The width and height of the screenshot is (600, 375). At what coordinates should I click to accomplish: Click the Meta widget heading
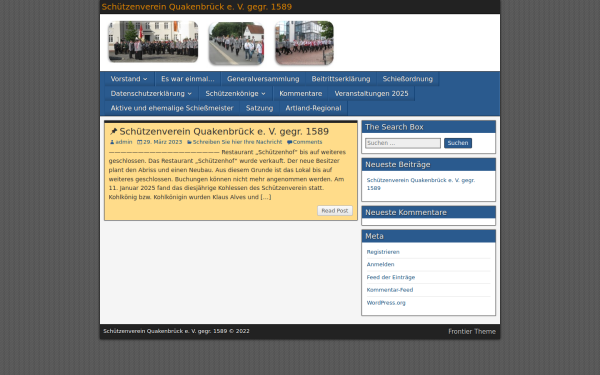point(429,236)
